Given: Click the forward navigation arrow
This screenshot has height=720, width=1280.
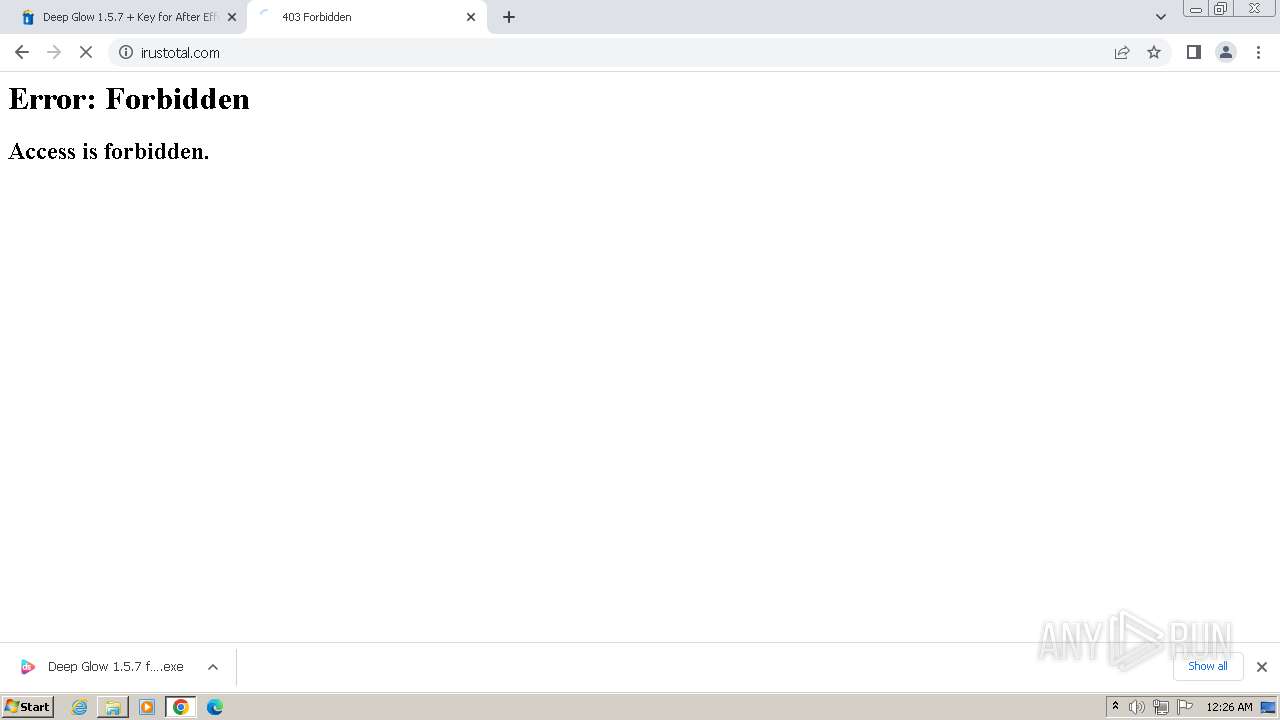Looking at the screenshot, I should click(x=54, y=52).
